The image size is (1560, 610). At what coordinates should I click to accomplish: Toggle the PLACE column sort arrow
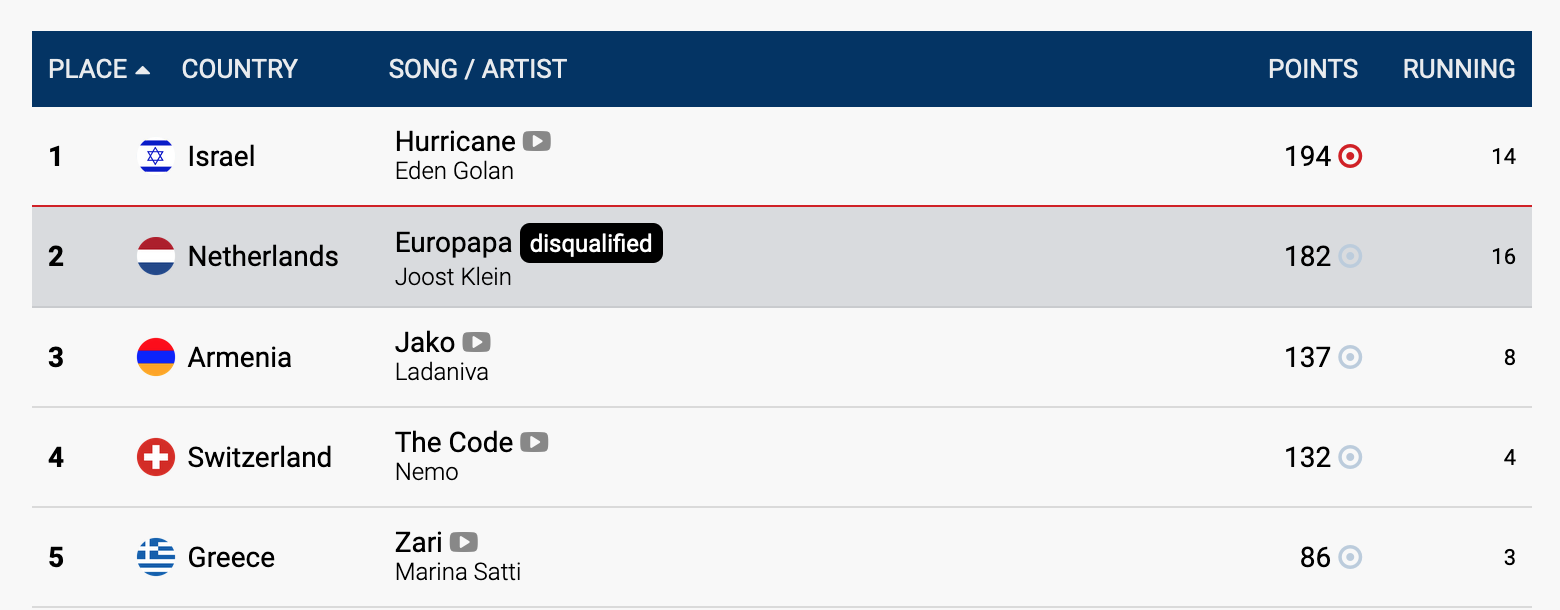[x=143, y=70]
